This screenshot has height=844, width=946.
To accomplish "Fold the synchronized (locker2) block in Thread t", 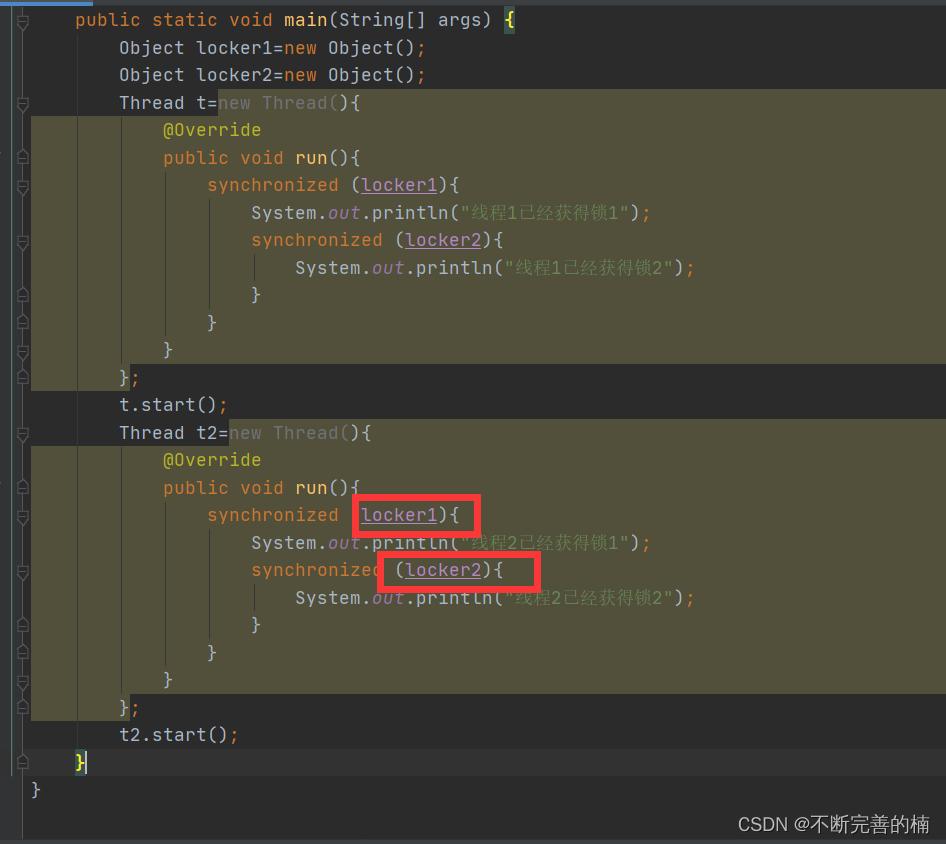I will coord(23,243).
